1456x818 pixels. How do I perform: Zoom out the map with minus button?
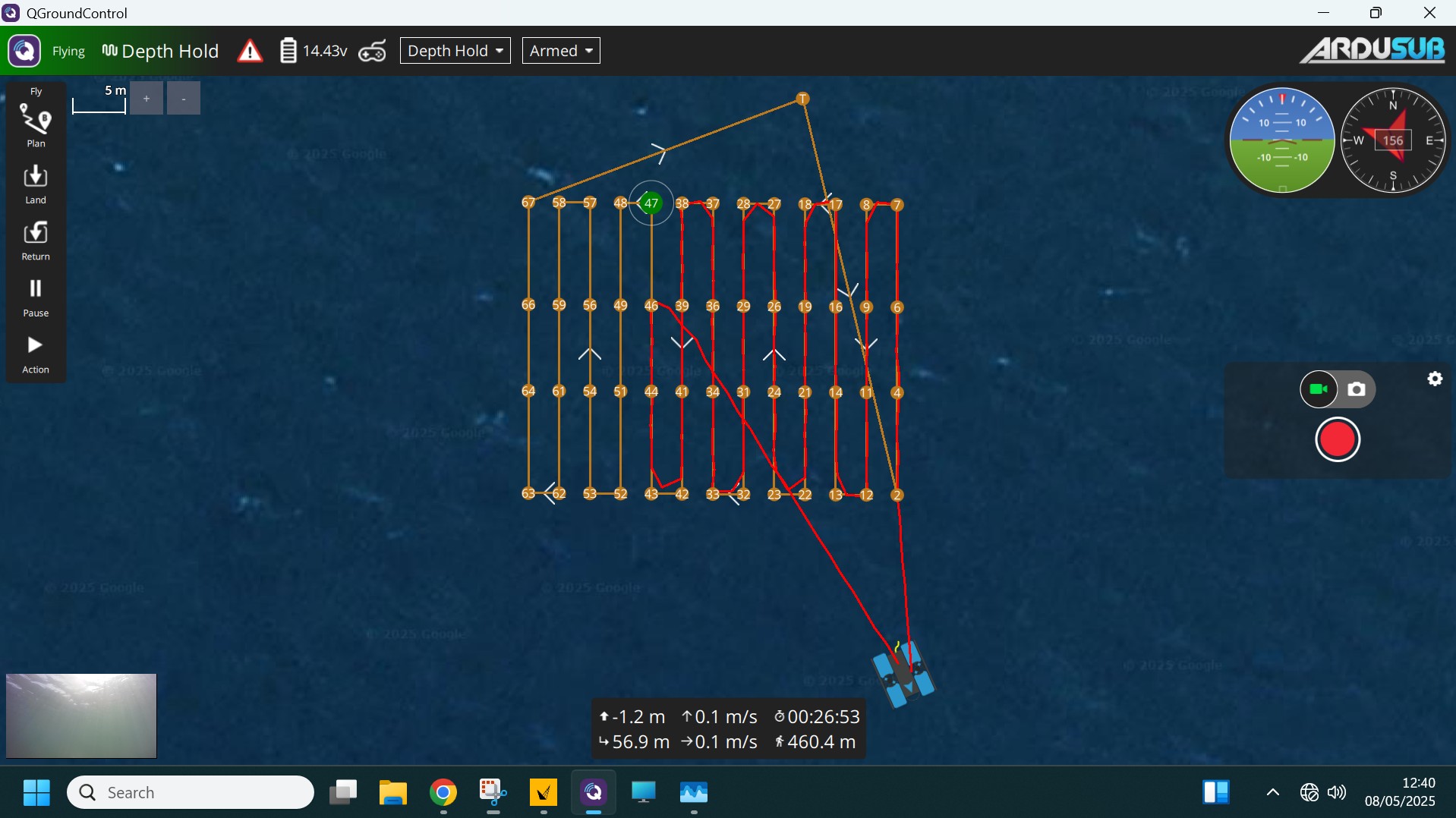click(x=184, y=99)
